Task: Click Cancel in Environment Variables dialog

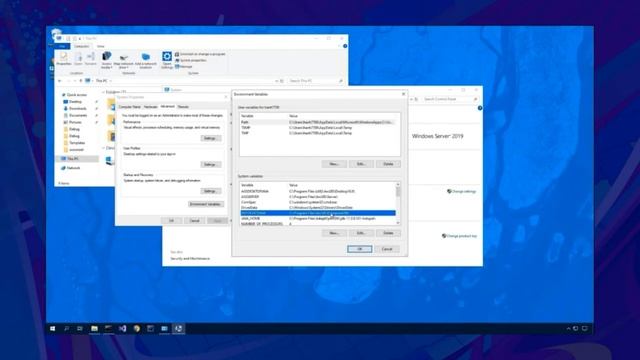Action: [x=387, y=249]
